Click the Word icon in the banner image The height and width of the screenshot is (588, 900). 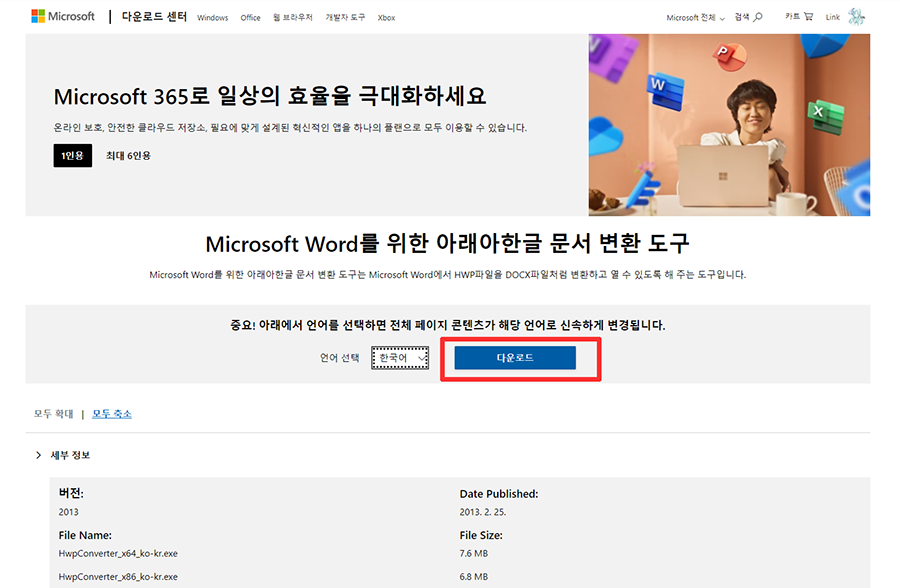tap(663, 88)
